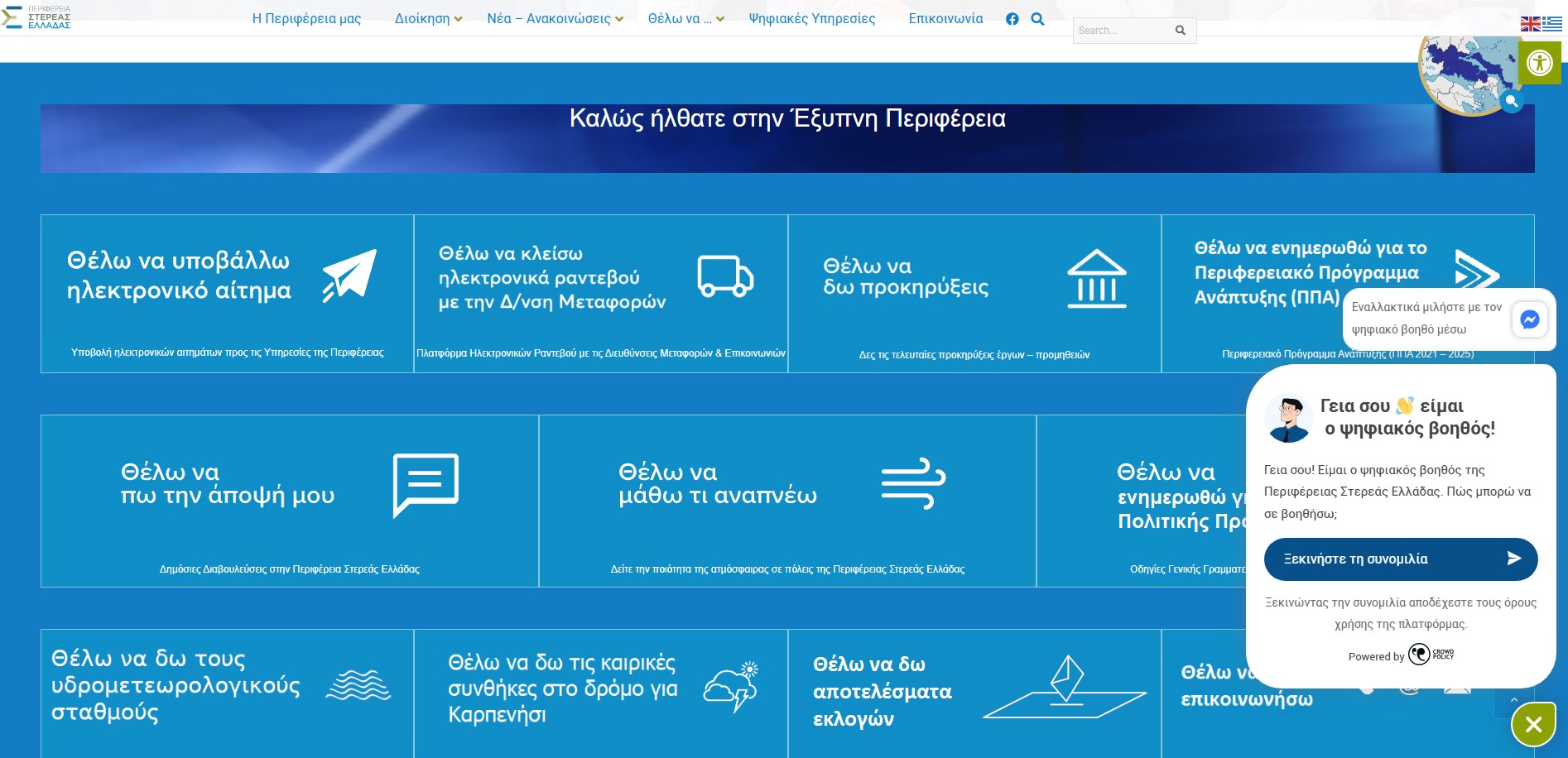Go to the Επικοινωνία page
Image resolution: width=1568 pixels, height=758 pixels.
[945, 19]
